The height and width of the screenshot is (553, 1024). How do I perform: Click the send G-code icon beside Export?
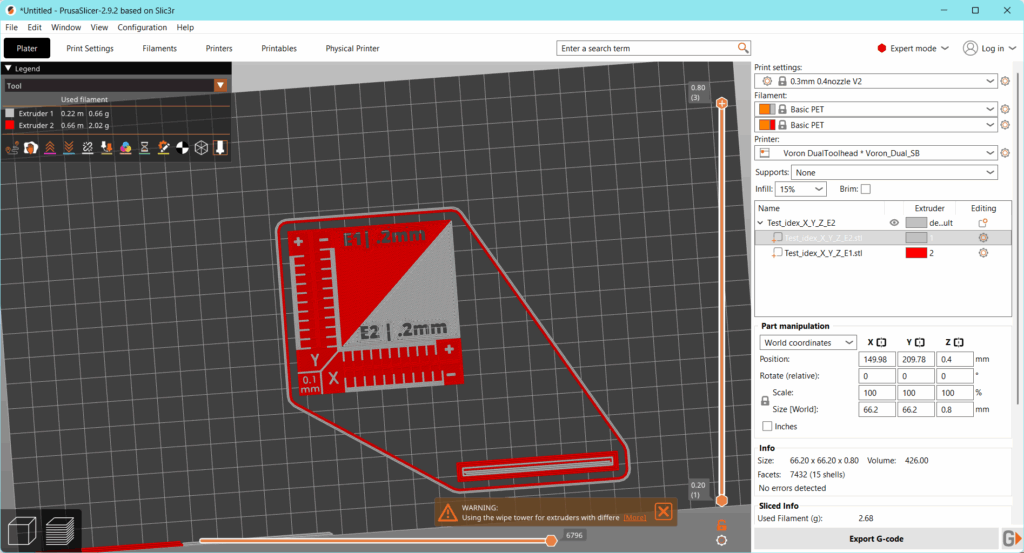(1012, 539)
